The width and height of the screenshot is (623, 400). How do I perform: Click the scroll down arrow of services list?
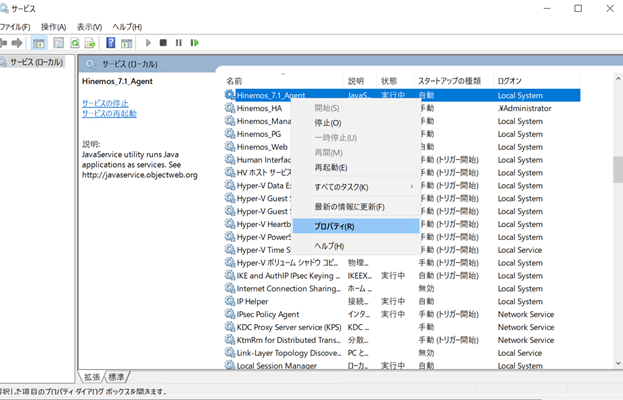618,363
